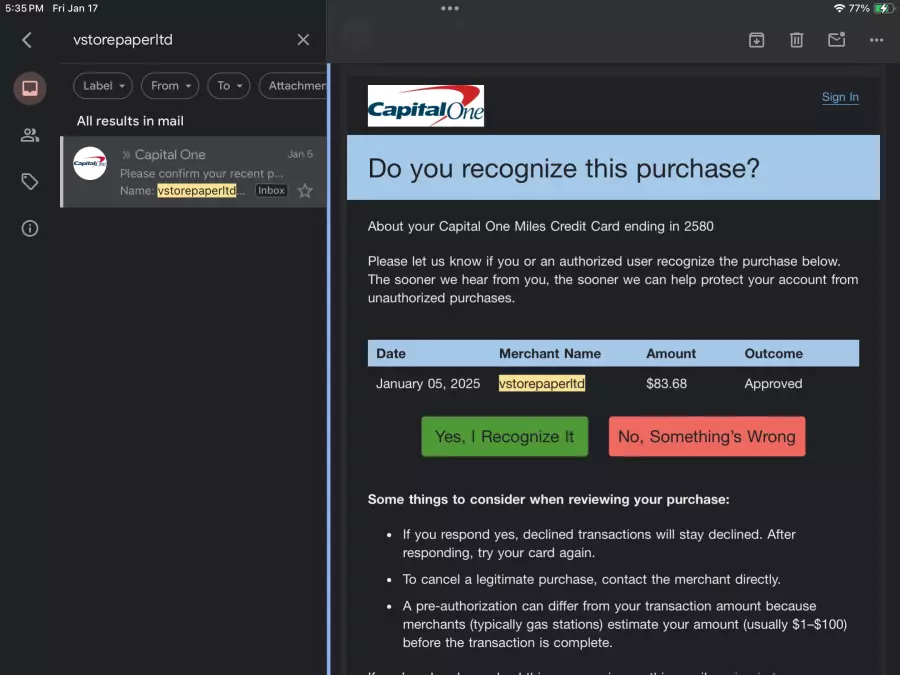Click the Approved outcome cell

pyautogui.click(x=773, y=383)
